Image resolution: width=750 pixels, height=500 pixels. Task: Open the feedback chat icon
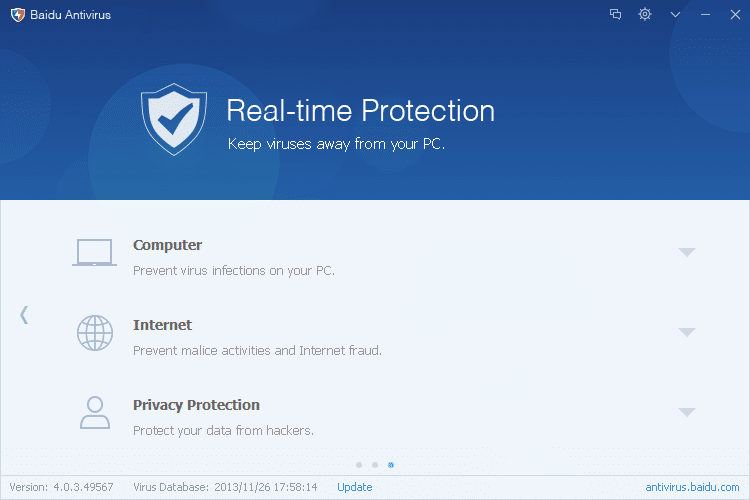tap(615, 14)
